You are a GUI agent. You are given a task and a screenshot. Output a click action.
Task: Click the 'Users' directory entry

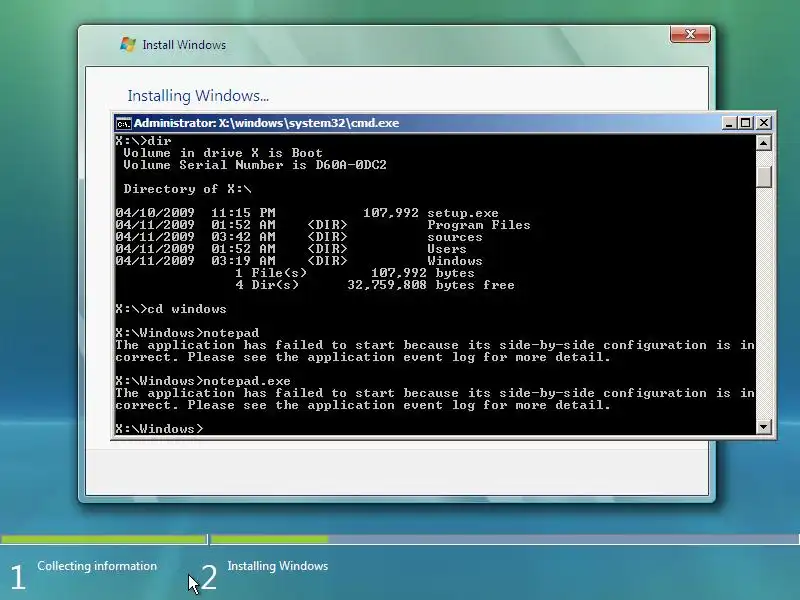[x=447, y=249]
